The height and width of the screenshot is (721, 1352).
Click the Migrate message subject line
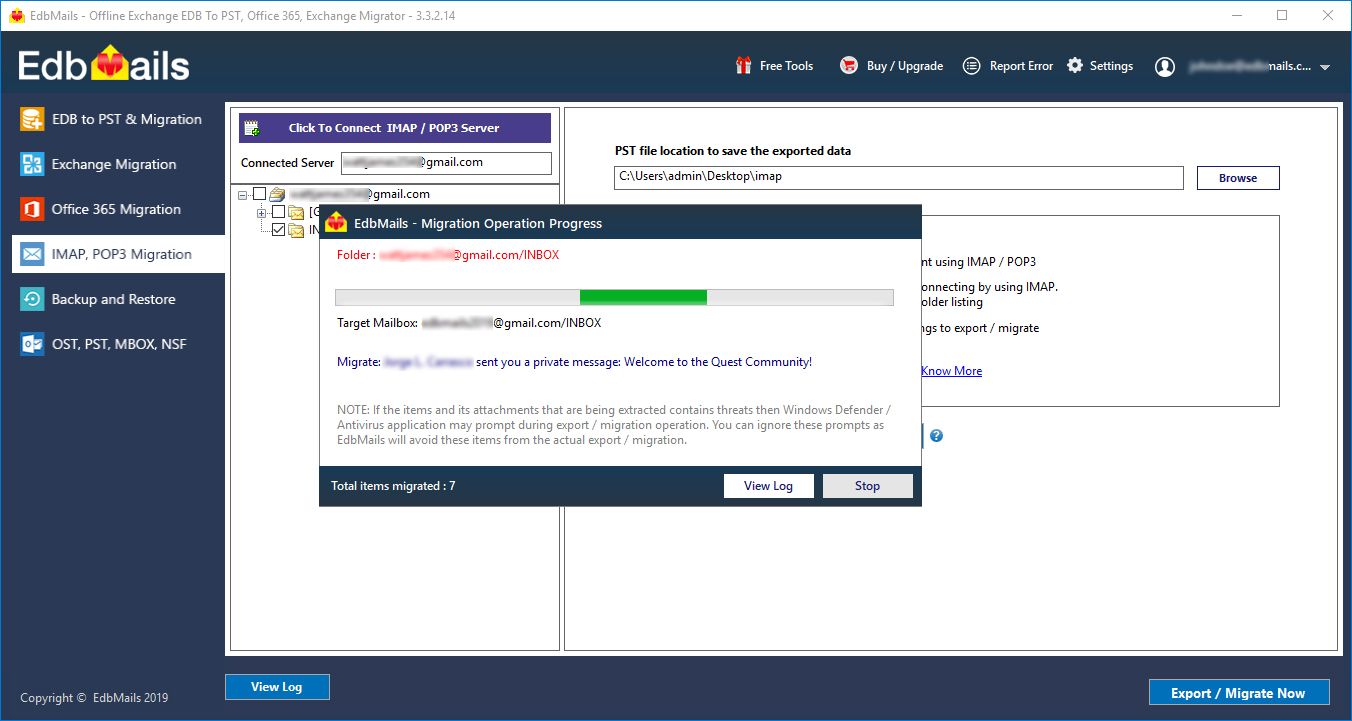coord(574,362)
